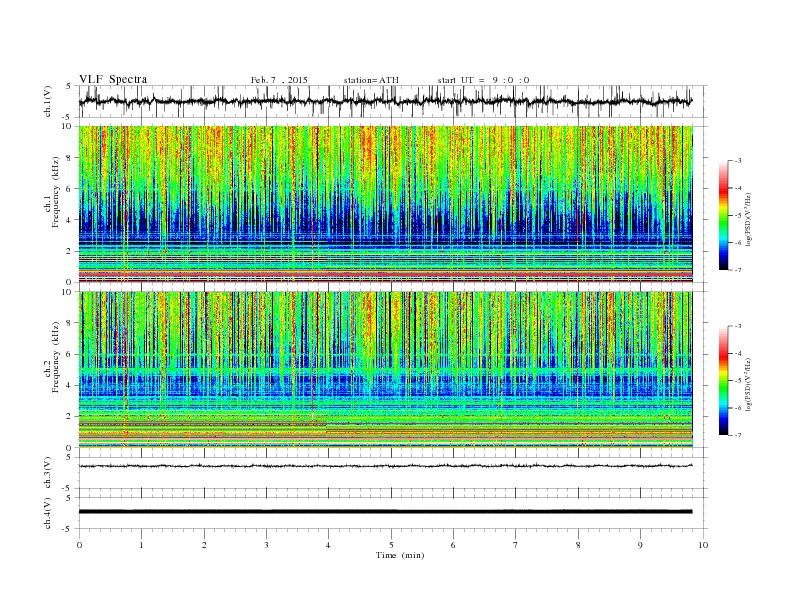792x612 pixels.
Task: Click the upper 'log(PSD)(V²/Hz)' colorbar label
Action: coord(749,219)
